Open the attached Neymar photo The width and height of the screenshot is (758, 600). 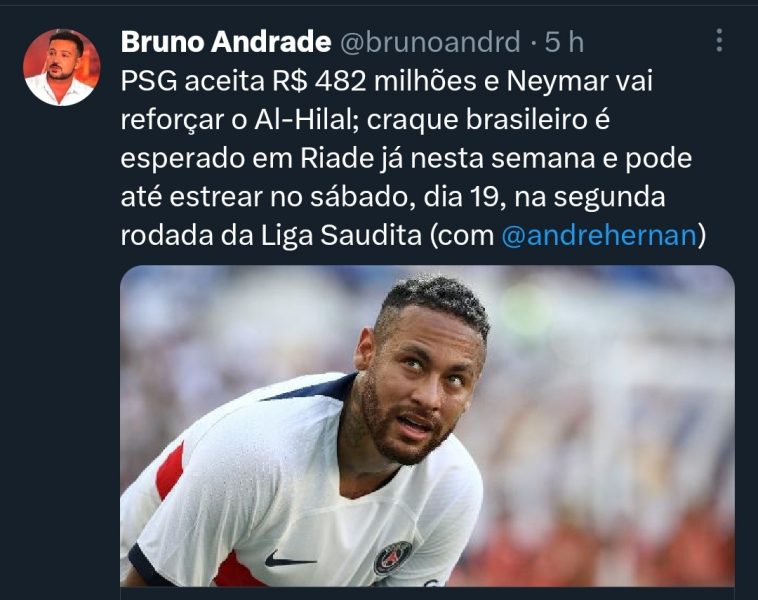click(x=427, y=426)
